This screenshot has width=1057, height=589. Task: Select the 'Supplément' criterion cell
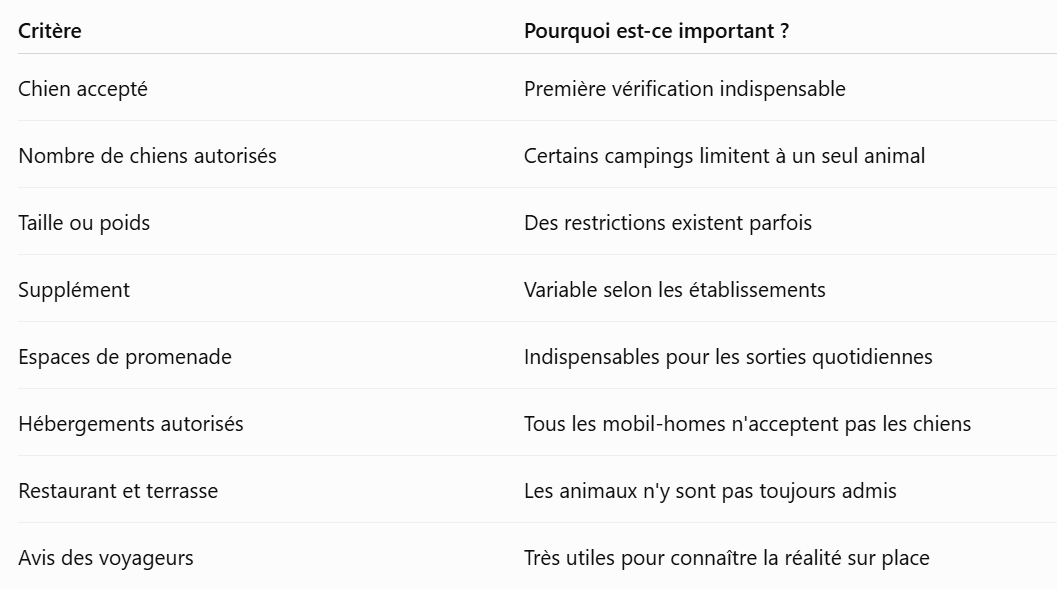point(74,290)
